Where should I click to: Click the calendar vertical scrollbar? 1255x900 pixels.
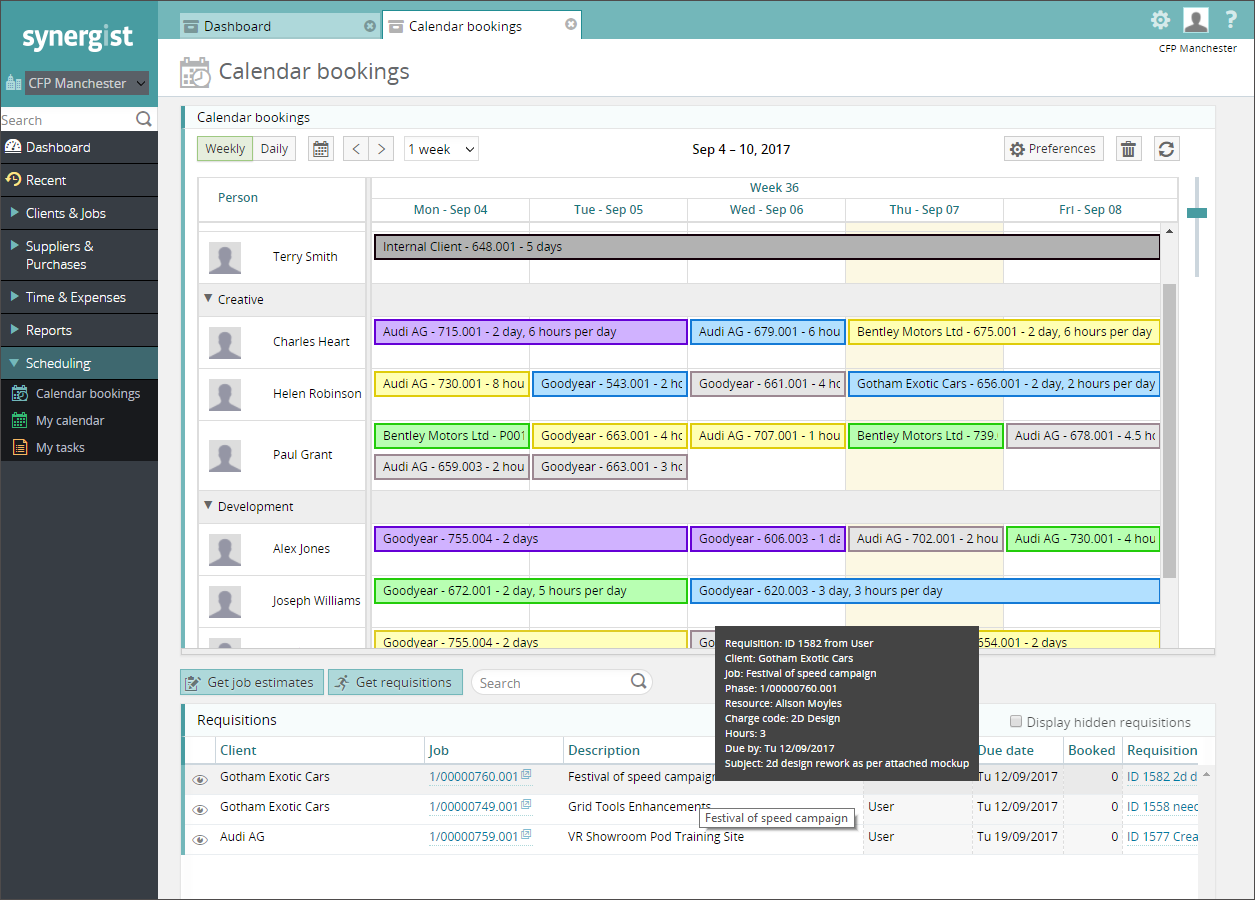(x=1169, y=430)
